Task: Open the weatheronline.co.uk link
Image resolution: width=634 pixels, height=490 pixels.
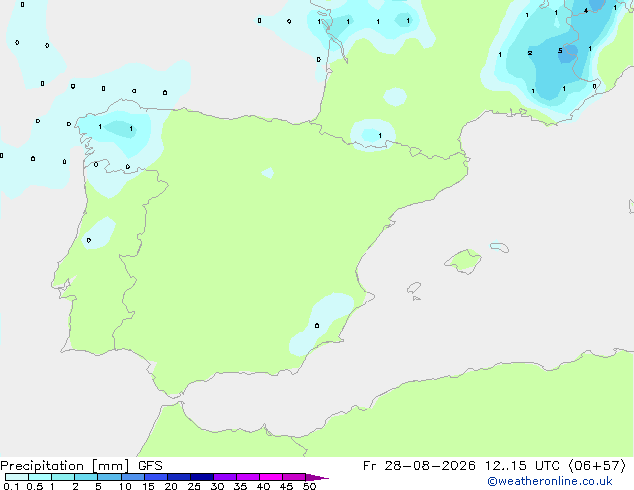Action: coord(550,481)
